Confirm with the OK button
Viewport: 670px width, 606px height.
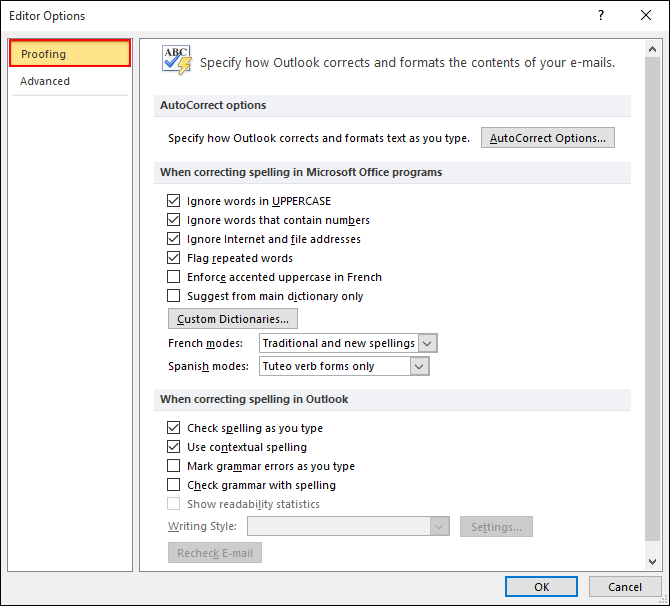click(541, 587)
